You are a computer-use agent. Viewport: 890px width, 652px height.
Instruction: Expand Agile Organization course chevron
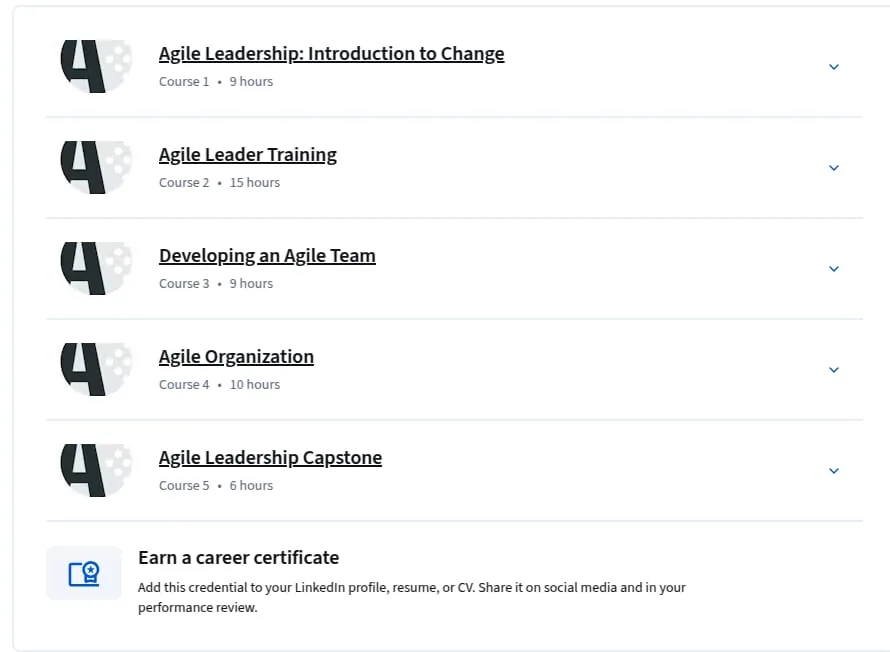pos(834,370)
